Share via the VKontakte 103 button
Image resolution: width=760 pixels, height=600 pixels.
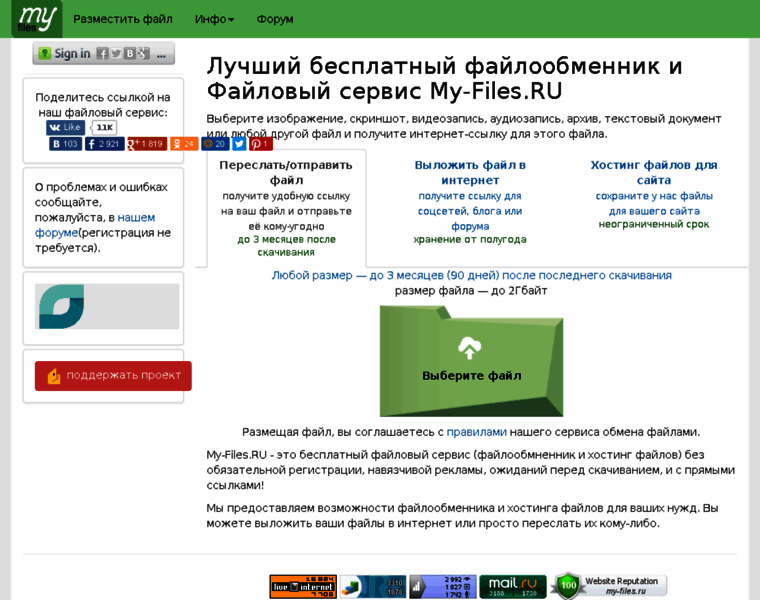click(65, 144)
